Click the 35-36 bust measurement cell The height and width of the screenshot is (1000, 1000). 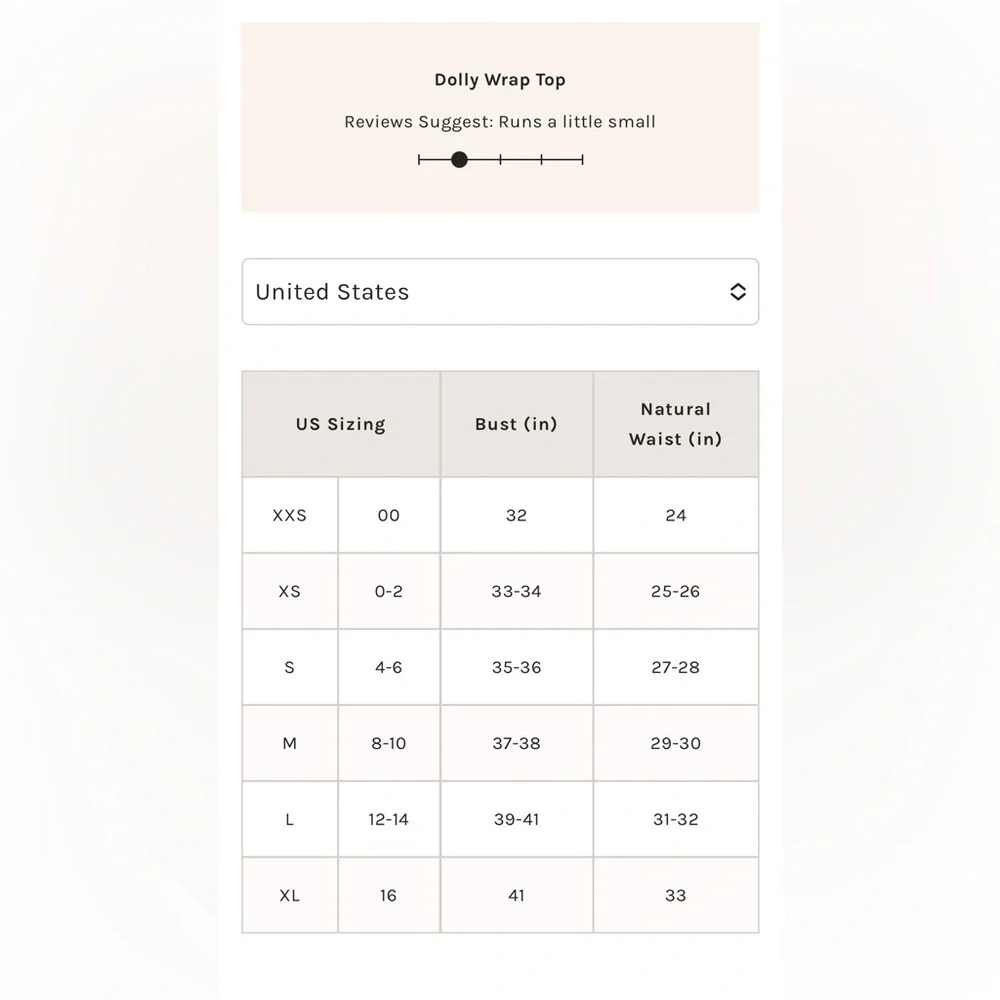pyautogui.click(x=517, y=667)
